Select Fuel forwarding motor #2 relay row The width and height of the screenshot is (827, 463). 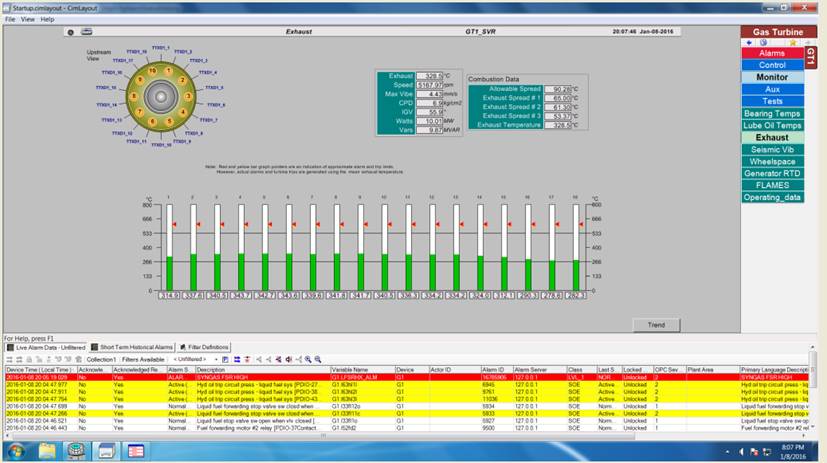407,428
